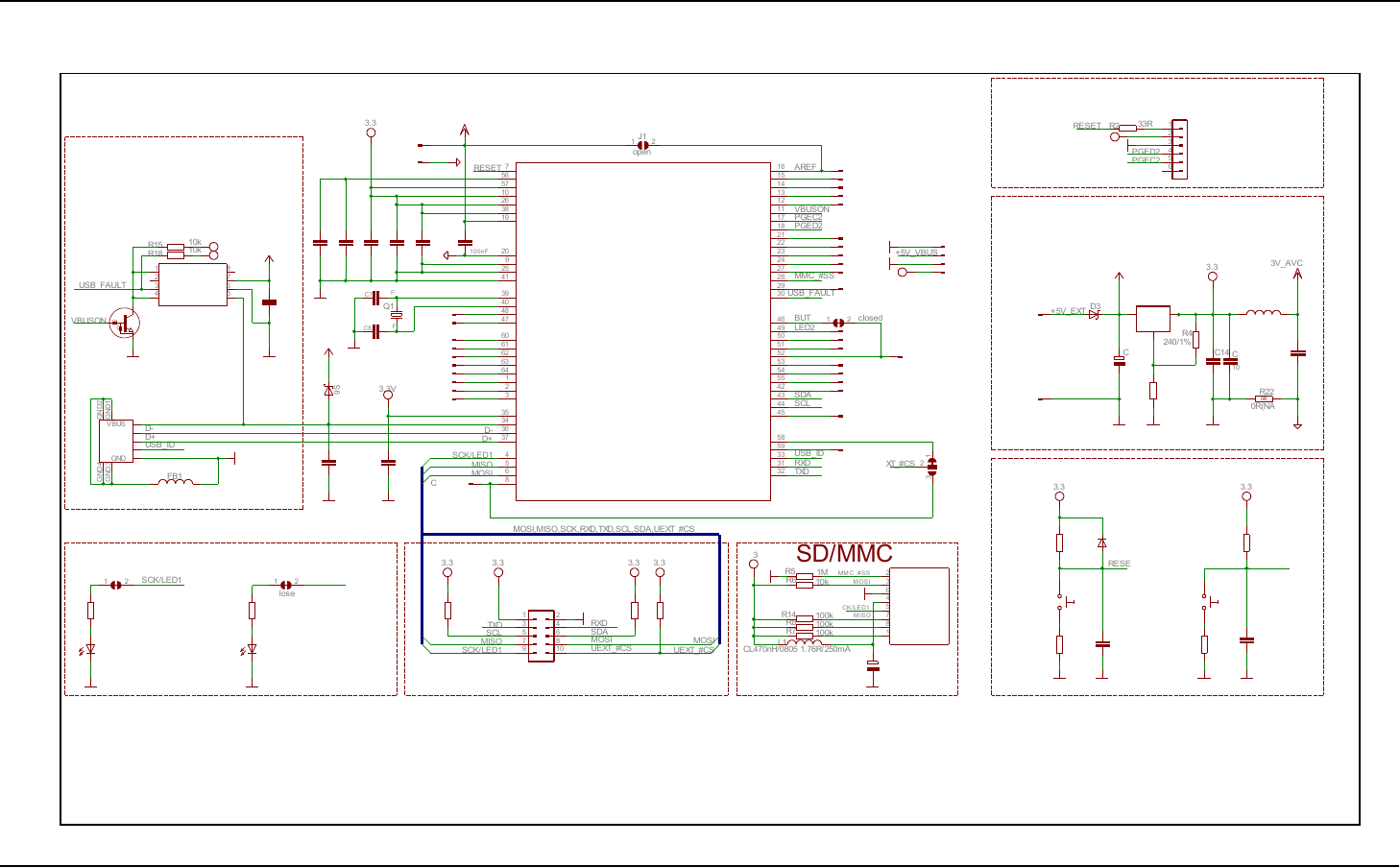Select the voltage regulator block in power section

[1153, 318]
